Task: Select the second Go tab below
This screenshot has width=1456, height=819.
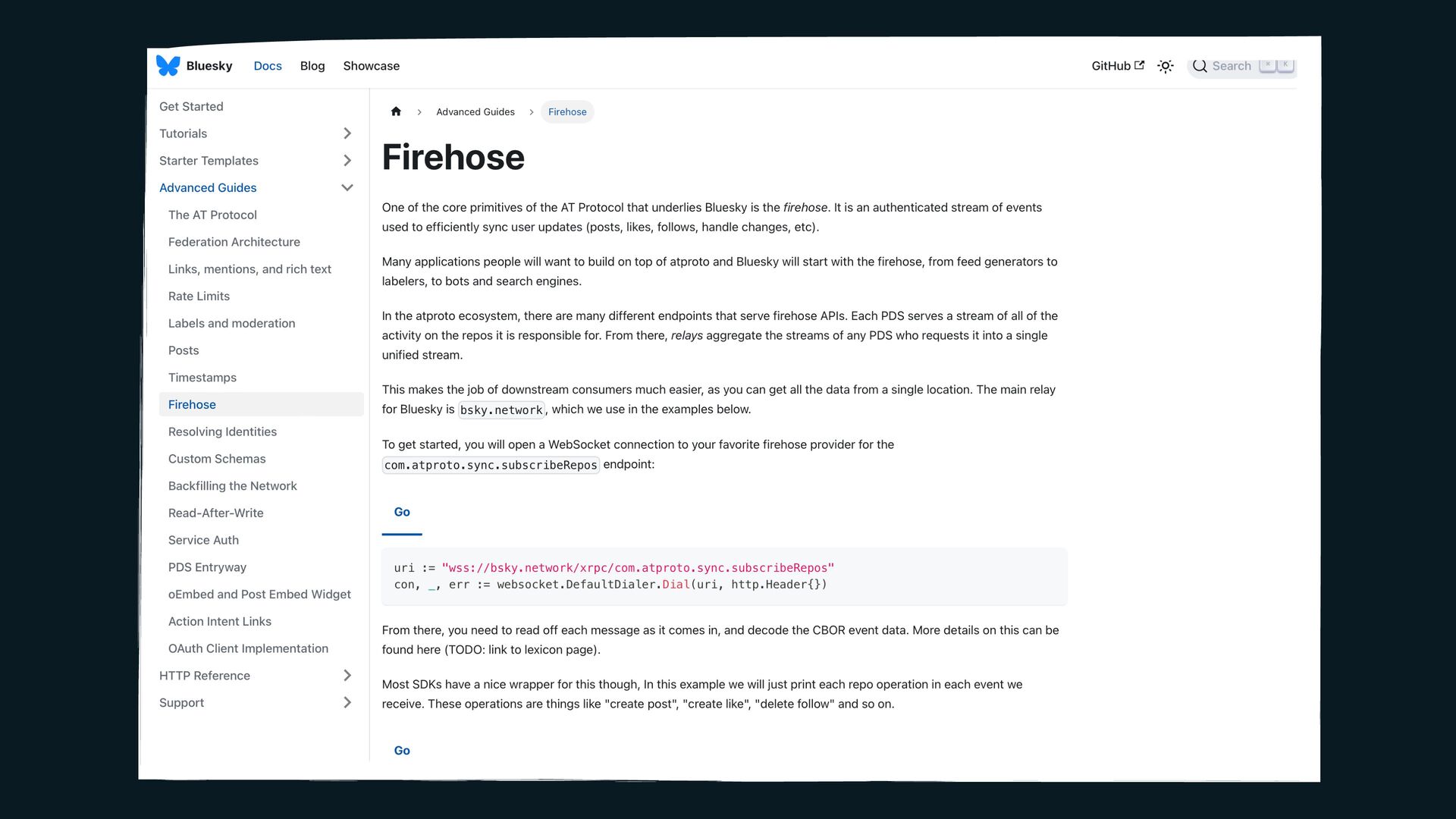Action: coord(402,751)
